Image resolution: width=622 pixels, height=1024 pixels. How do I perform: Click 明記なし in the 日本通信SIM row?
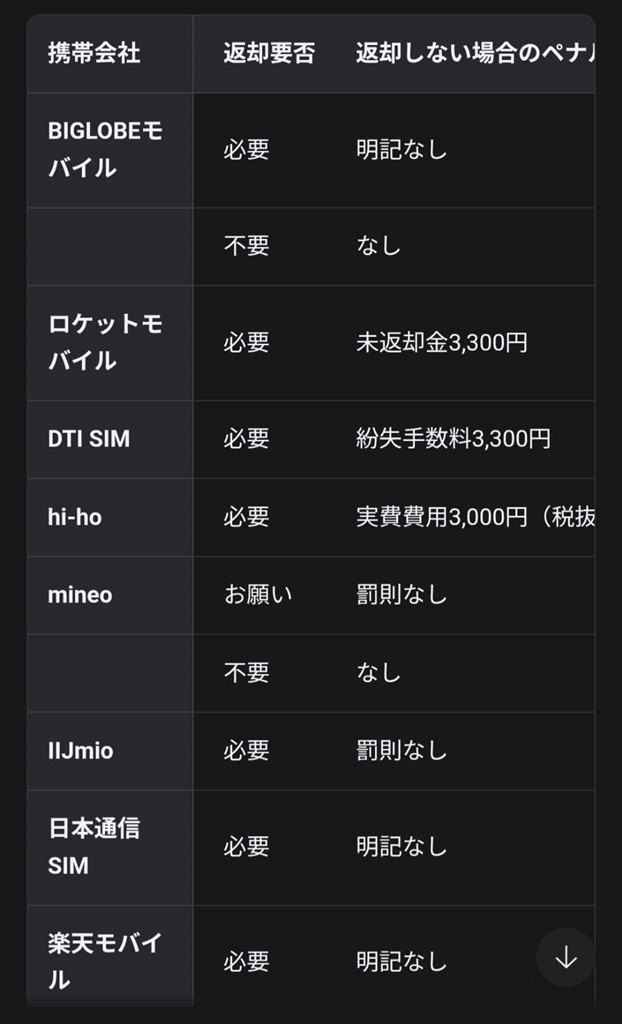click(x=402, y=847)
